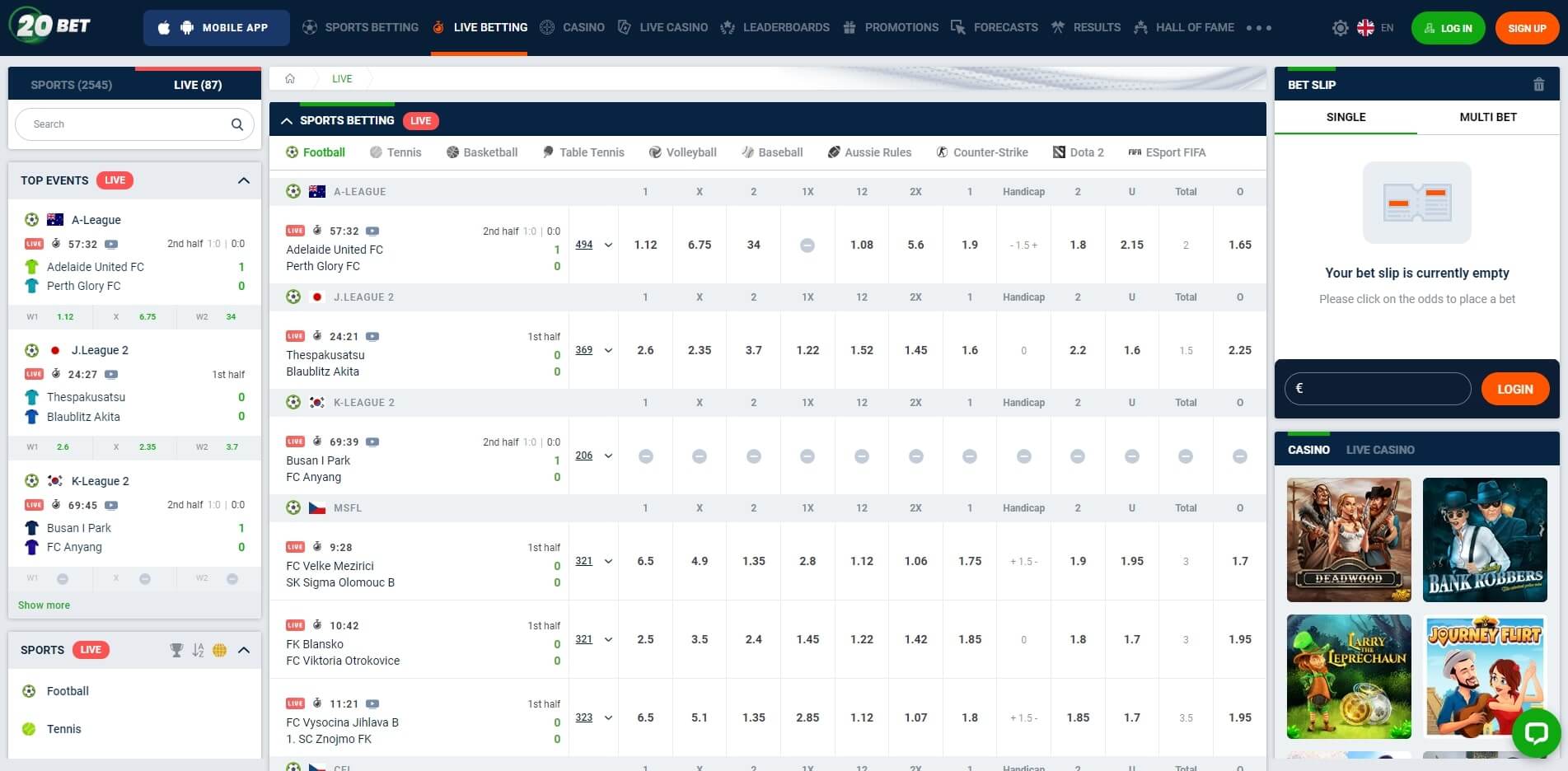Open the live chat support bubble
The image size is (1568, 771).
1536,732
